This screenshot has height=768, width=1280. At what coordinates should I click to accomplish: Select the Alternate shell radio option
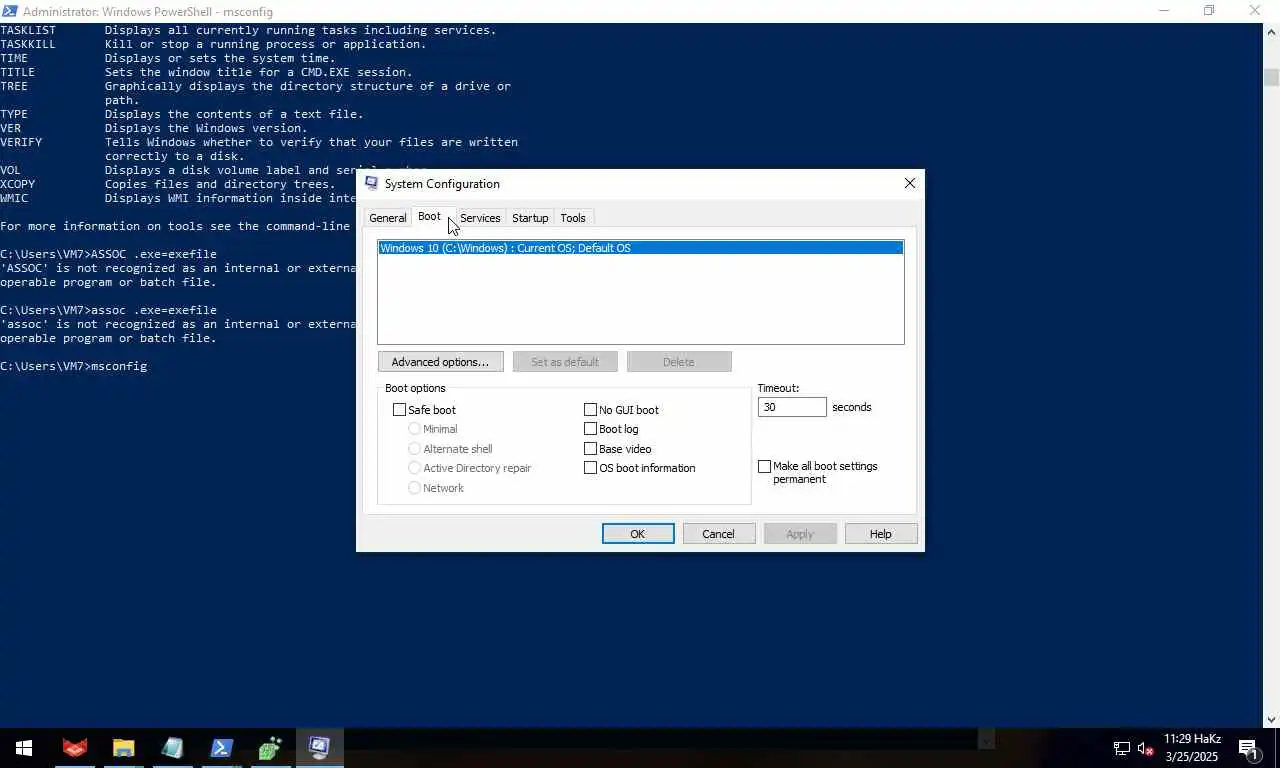(x=414, y=449)
